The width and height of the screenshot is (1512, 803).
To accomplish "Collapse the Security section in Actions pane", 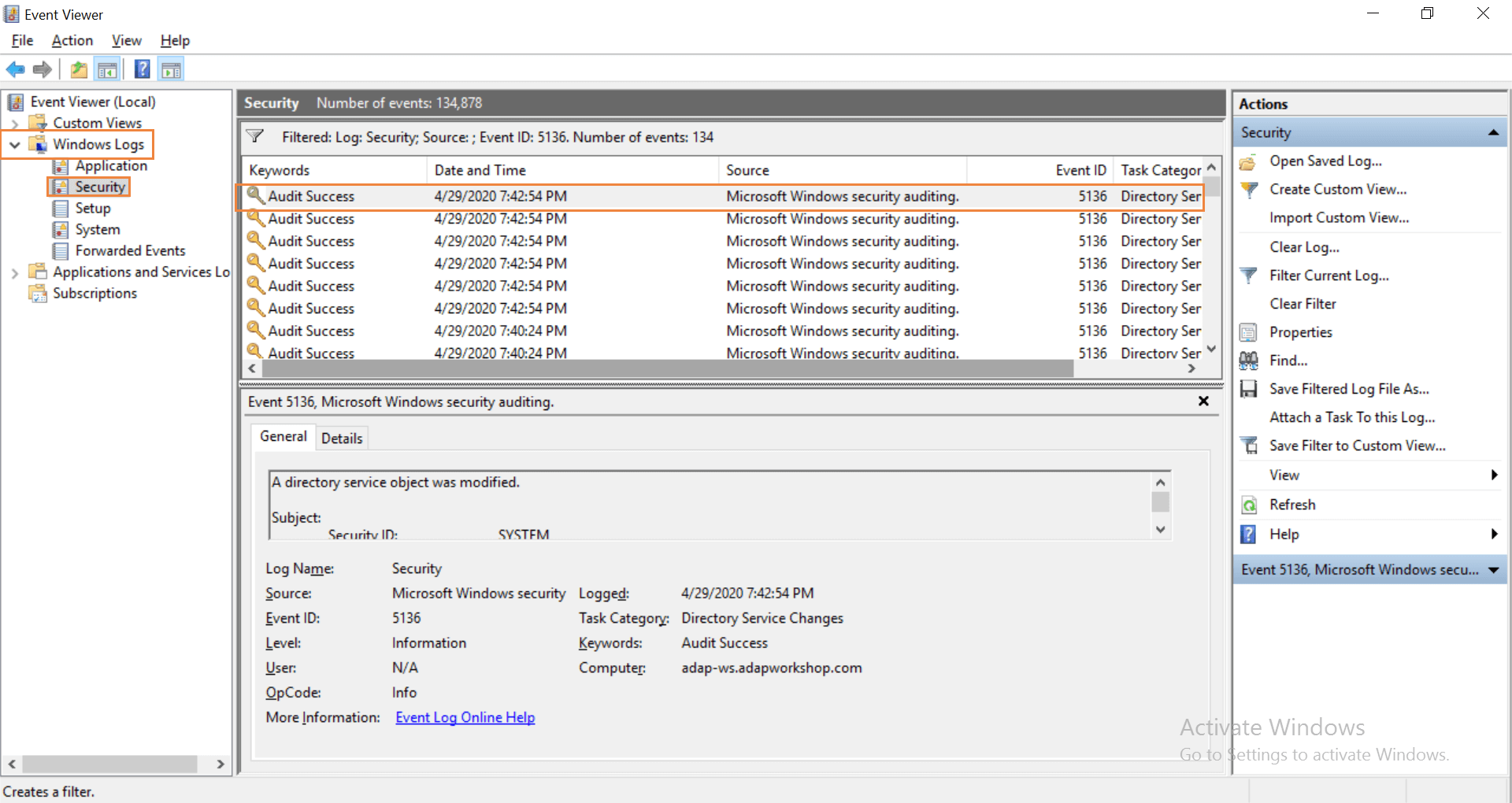I will coord(1493,132).
